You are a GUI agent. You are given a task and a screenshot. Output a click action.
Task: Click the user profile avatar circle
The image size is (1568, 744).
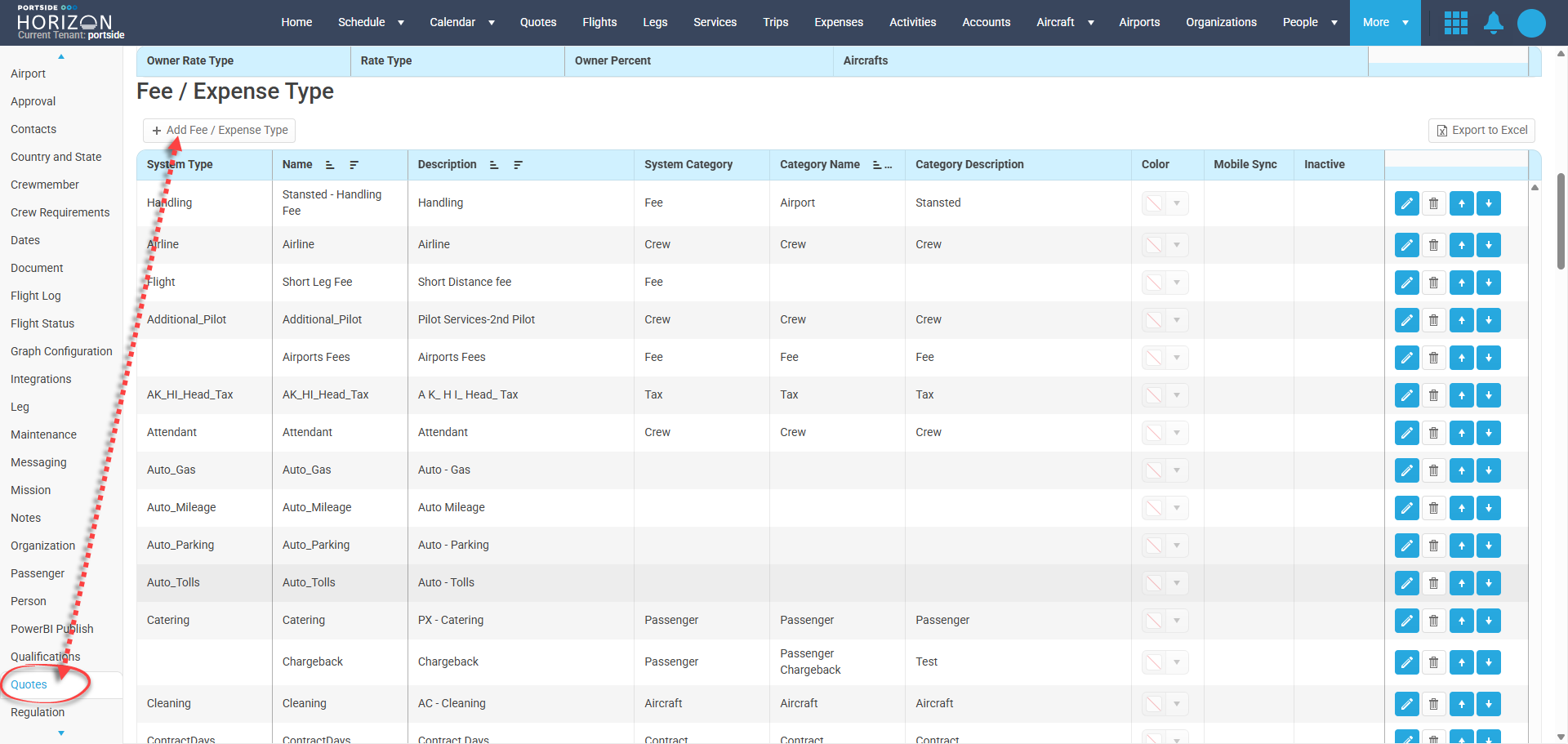1530,23
